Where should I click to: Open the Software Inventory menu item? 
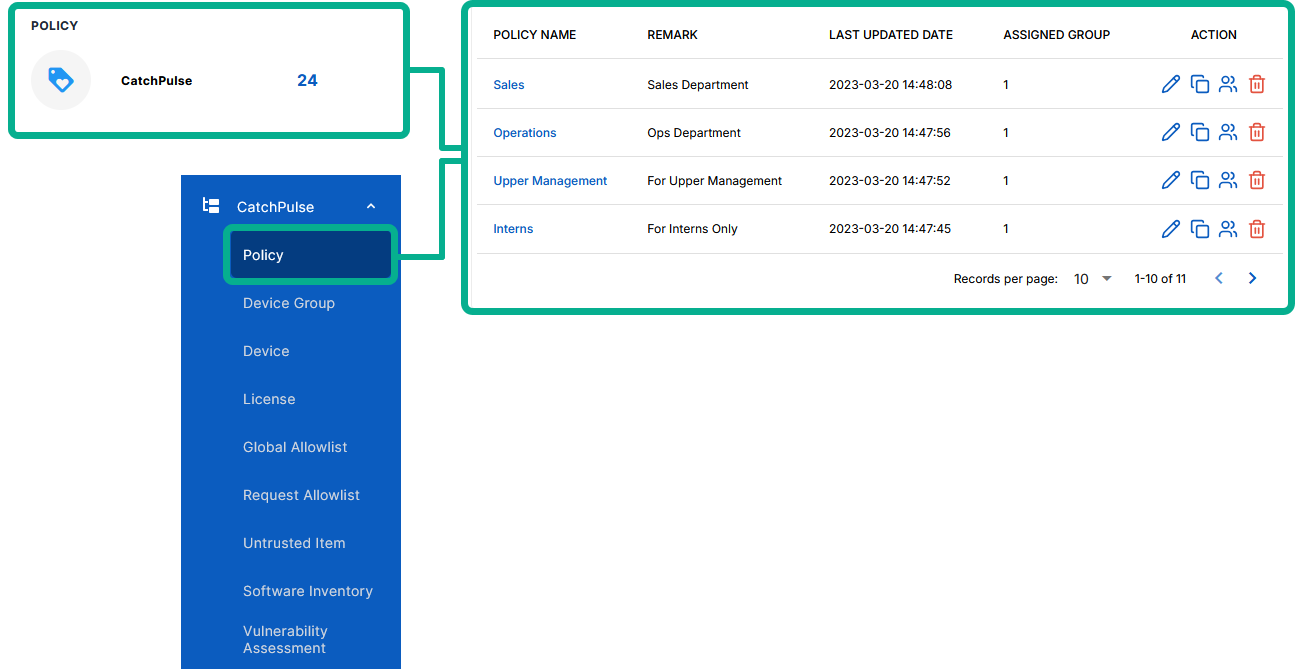[x=308, y=591]
